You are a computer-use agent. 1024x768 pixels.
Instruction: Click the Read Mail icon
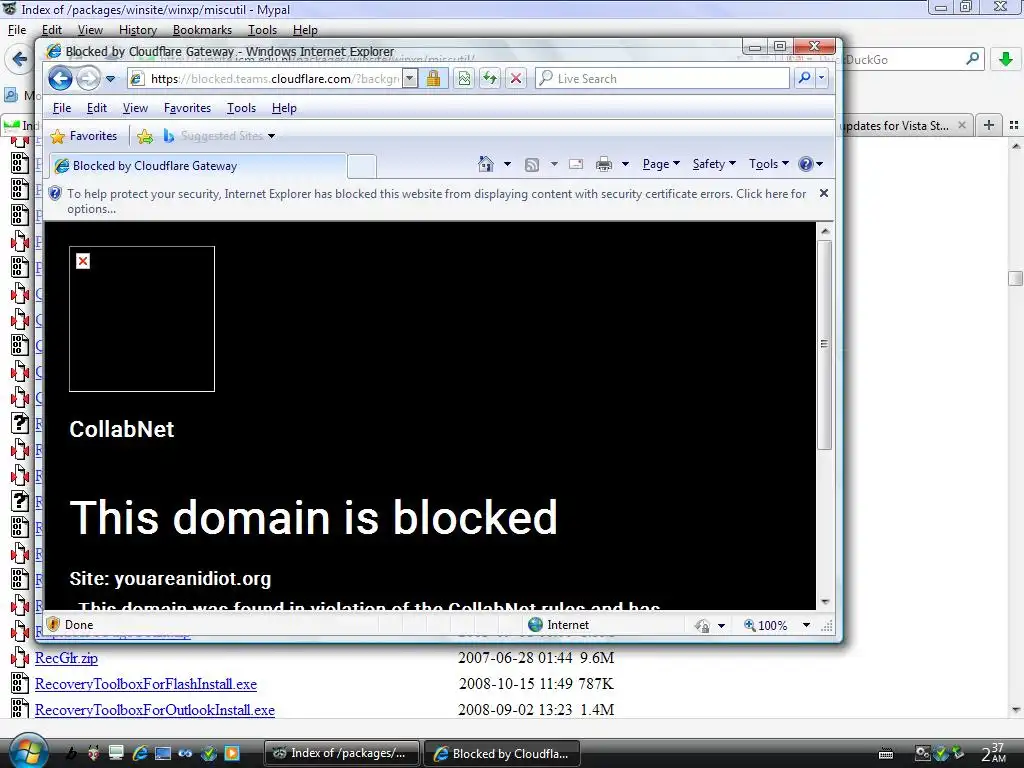click(575, 164)
